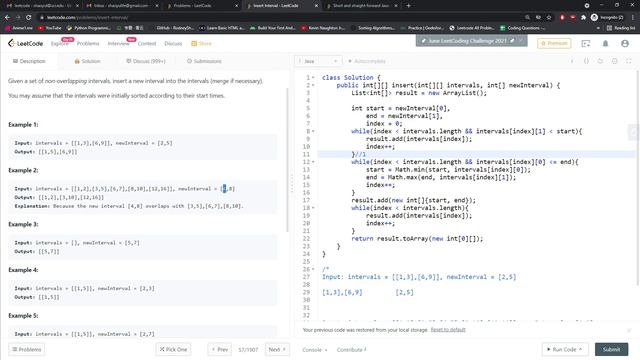Click the browser forward arrow
Screen dimensions: 640x360
coord(18,17)
